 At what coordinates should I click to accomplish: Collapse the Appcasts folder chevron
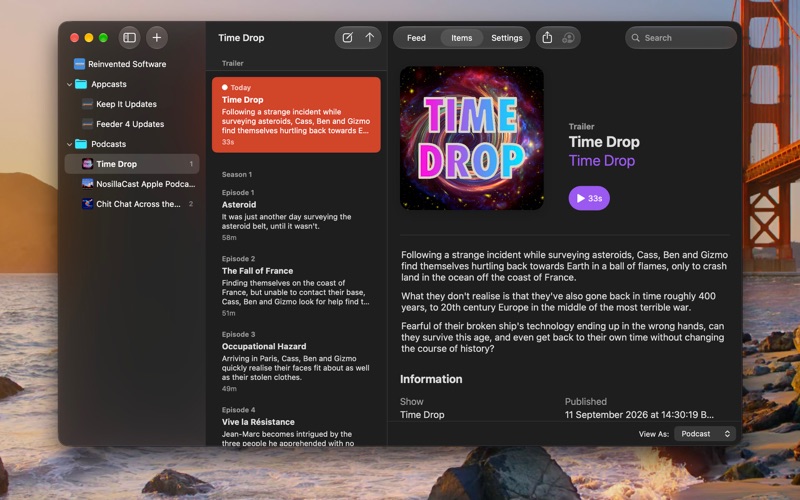pyautogui.click(x=69, y=84)
